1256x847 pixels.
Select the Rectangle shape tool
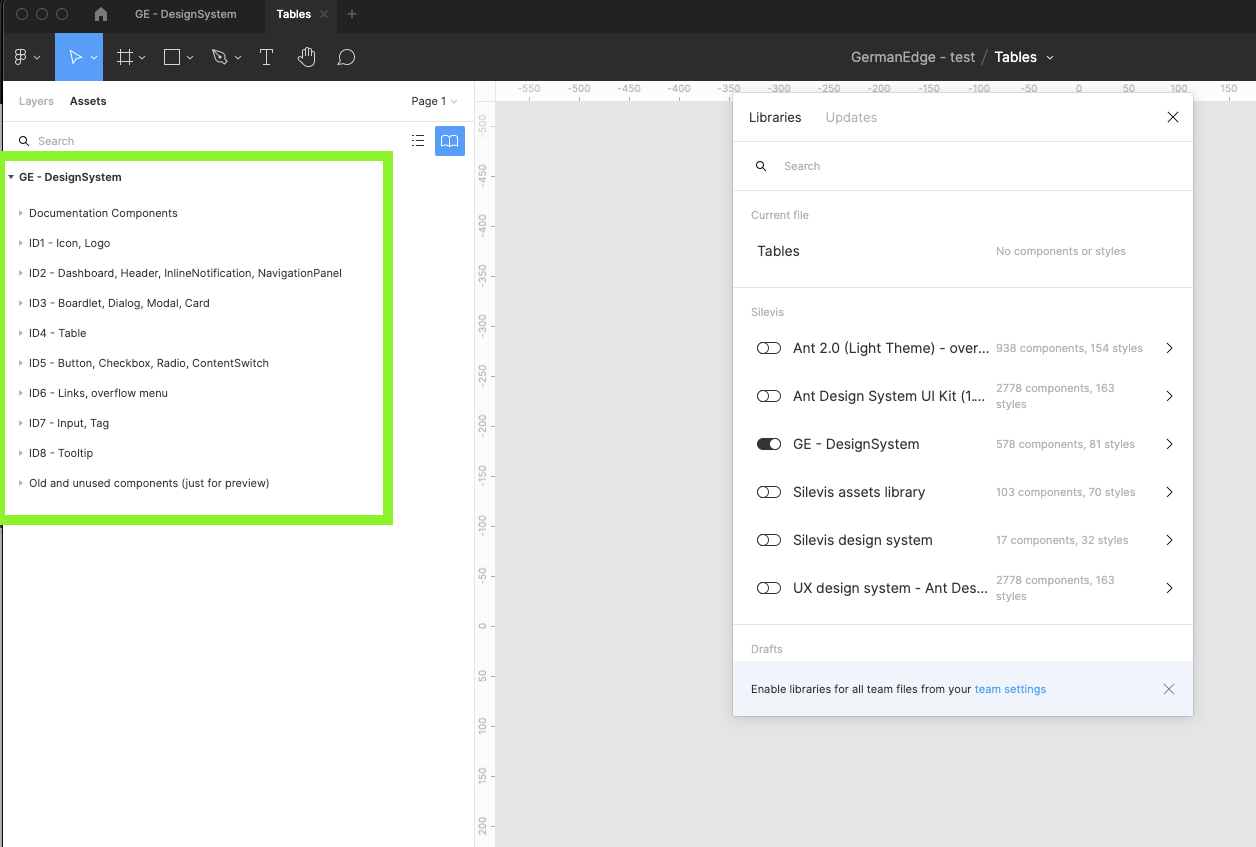(172, 58)
